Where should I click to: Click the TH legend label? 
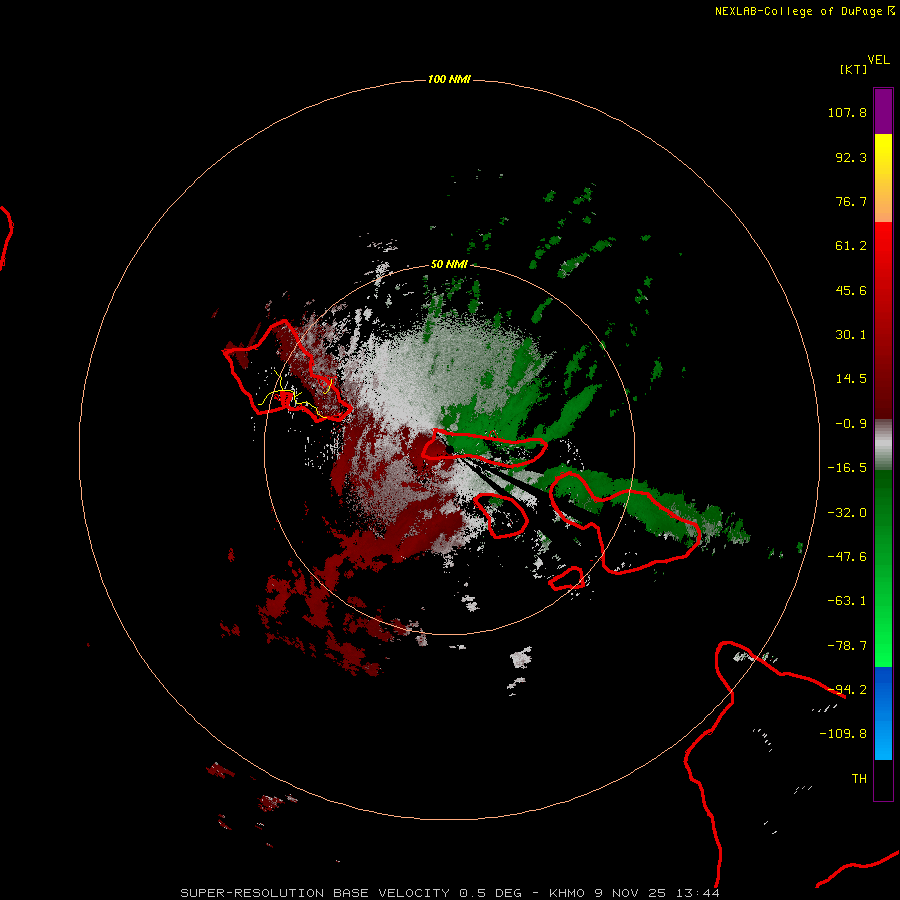pyautogui.click(x=859, y=779)
